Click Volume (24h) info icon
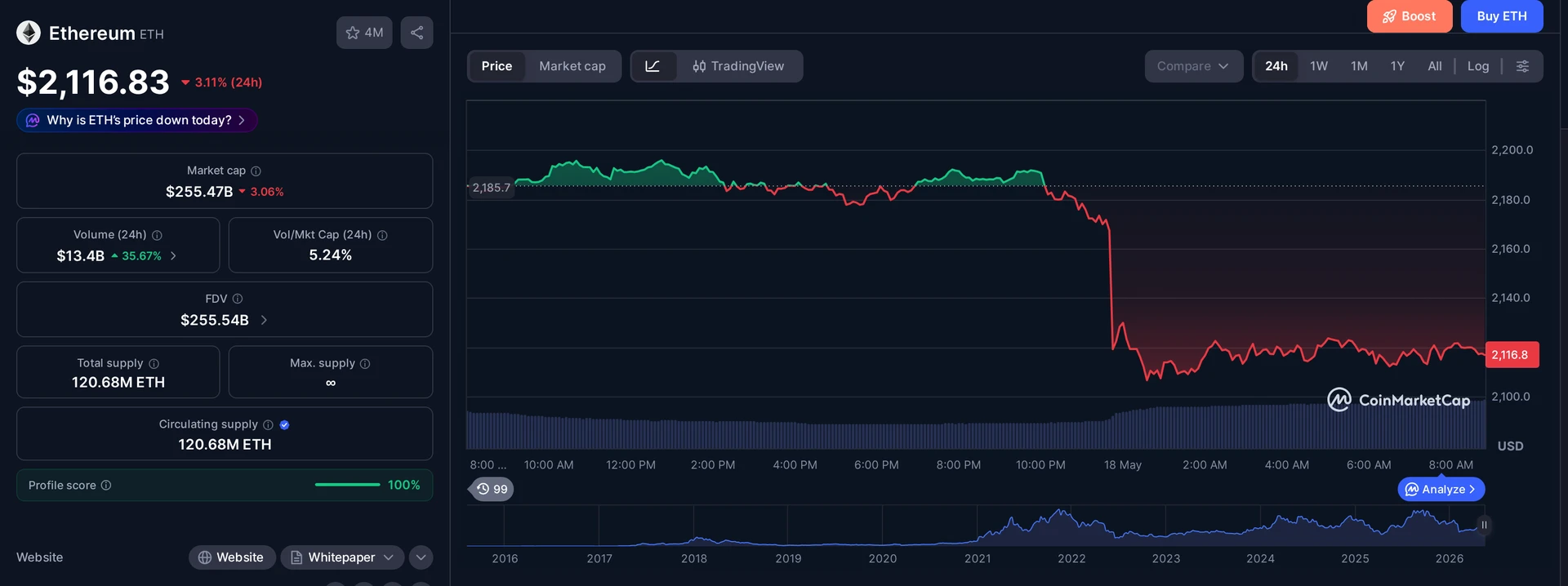The height and width of the screenshot is (586, 1568). 157,235
